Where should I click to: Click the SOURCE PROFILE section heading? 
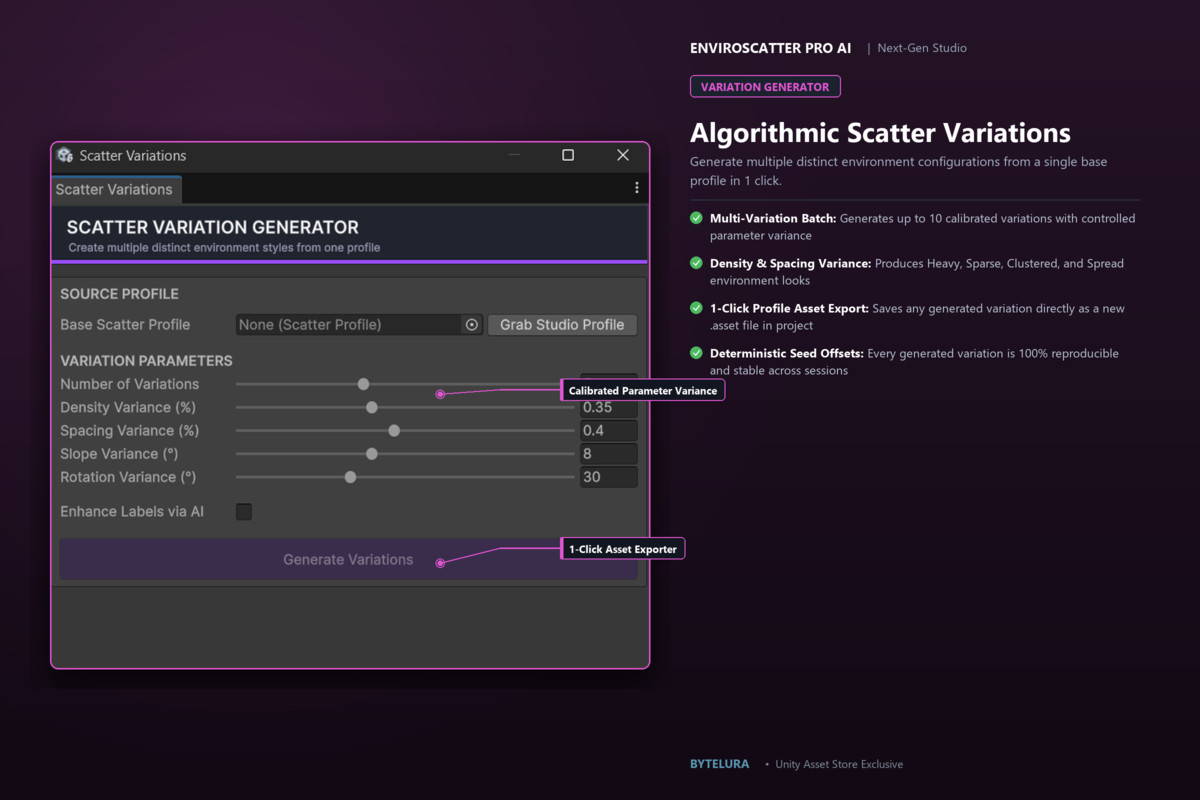120,294
